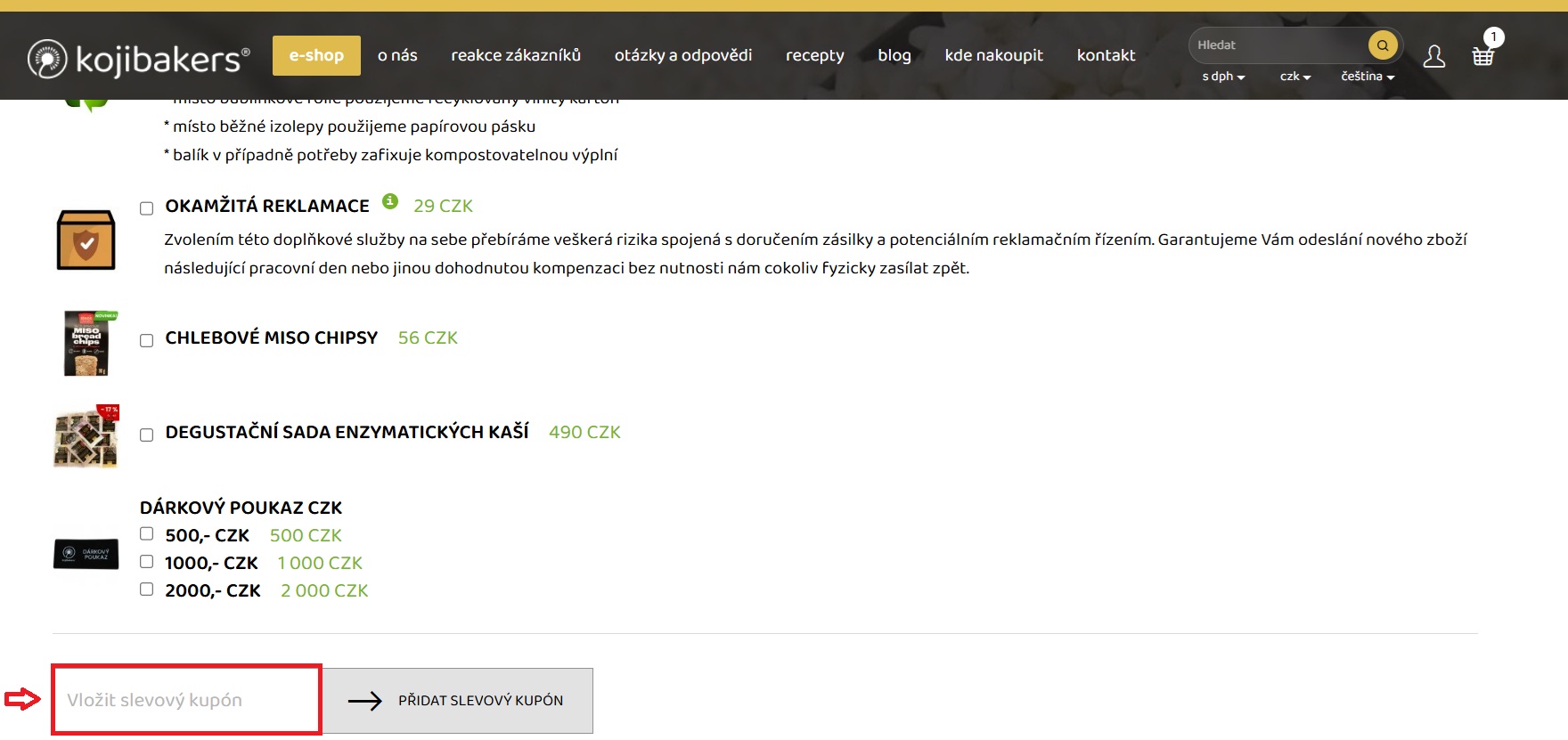Select the 1000,- CZK voucher checkbox
The image size is (1568, 740).
coord(147,562)
